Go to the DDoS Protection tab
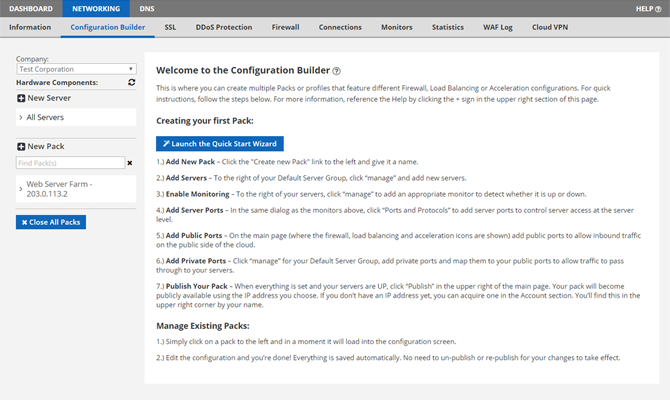 pyautogui.click(x=224, y=27)
